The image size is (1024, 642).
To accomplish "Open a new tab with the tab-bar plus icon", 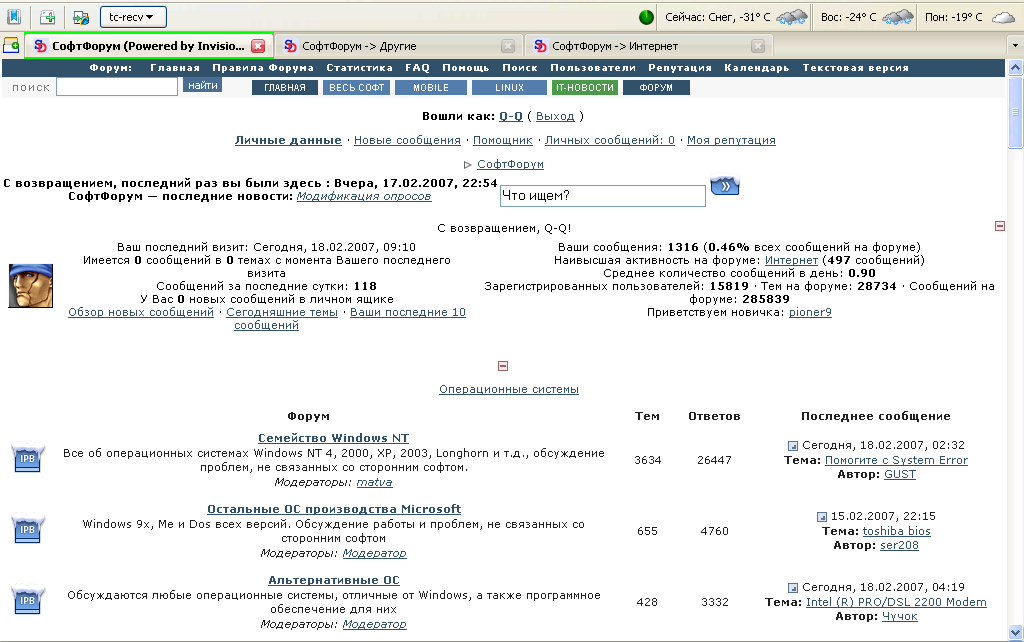I will [x=11, y=46].
